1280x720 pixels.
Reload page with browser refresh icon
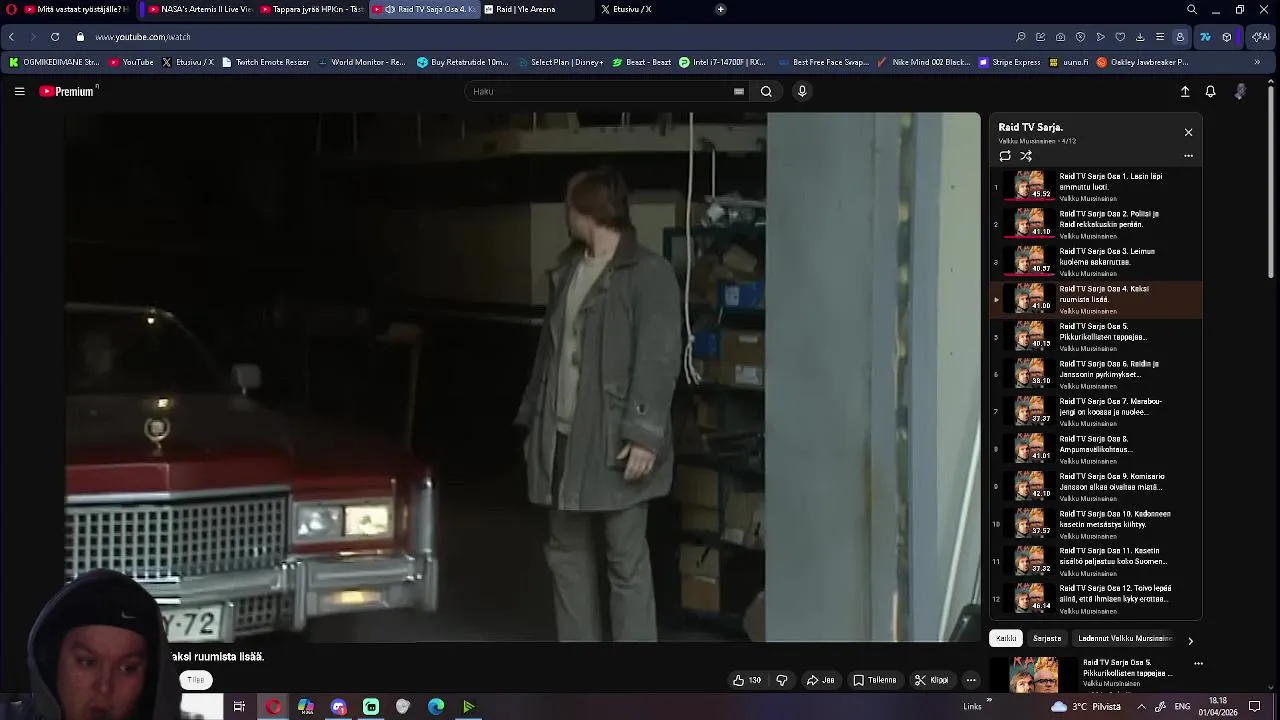(x=55, y=37)
